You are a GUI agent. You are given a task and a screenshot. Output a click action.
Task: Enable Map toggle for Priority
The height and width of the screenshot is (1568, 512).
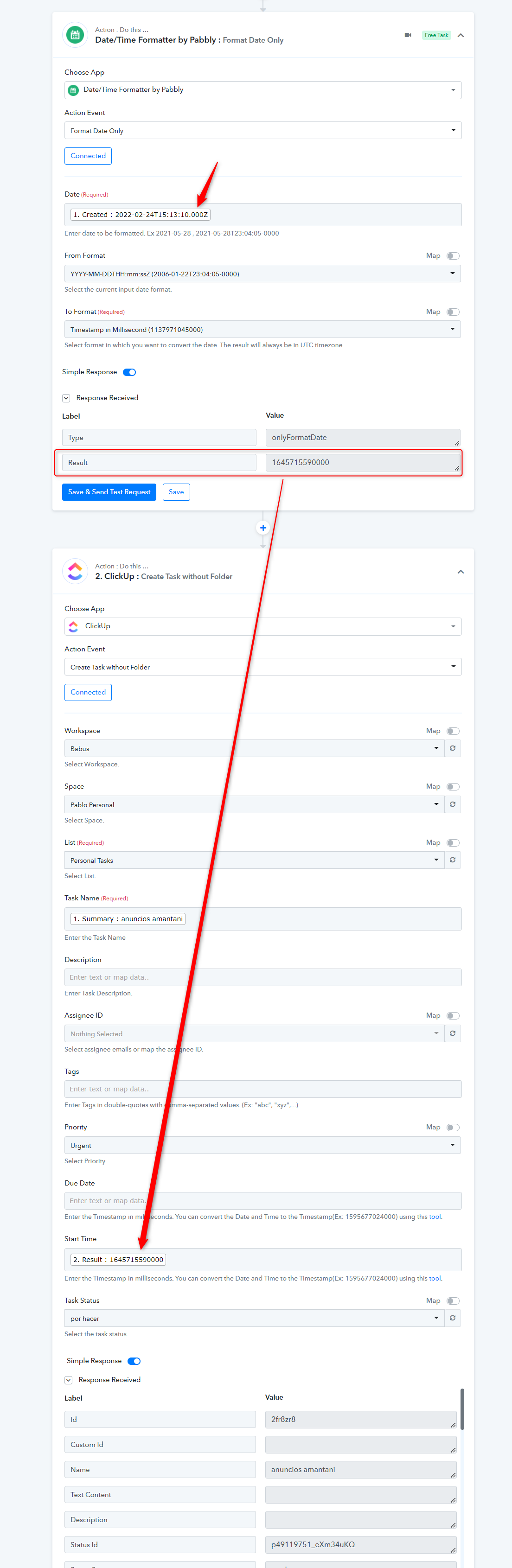453,1127
